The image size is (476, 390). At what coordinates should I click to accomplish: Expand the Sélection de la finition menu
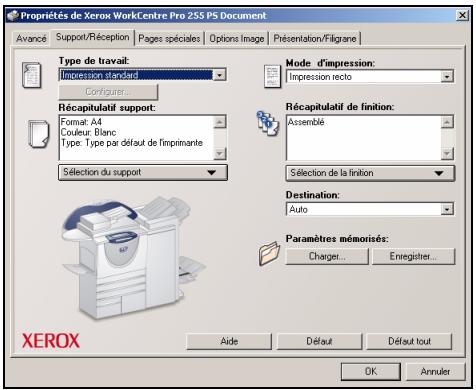[x=370, y=173]
